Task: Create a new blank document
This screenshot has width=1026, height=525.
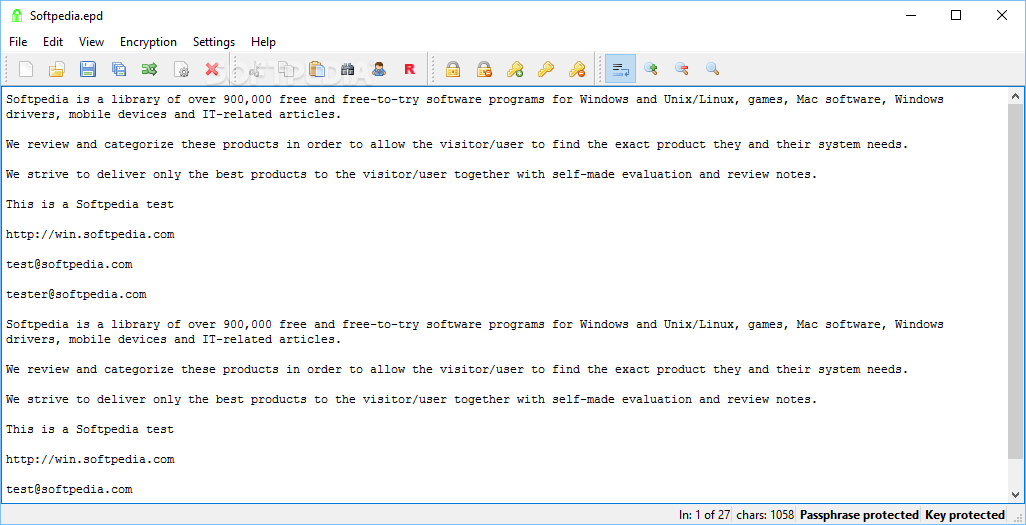Action: (26, 69)
